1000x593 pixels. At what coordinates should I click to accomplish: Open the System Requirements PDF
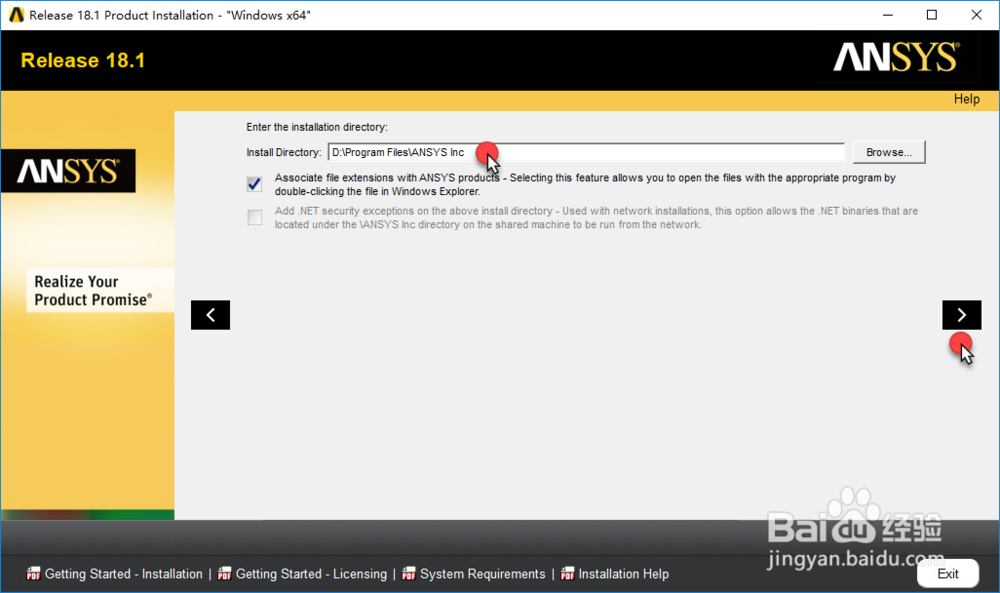(473, 574)
